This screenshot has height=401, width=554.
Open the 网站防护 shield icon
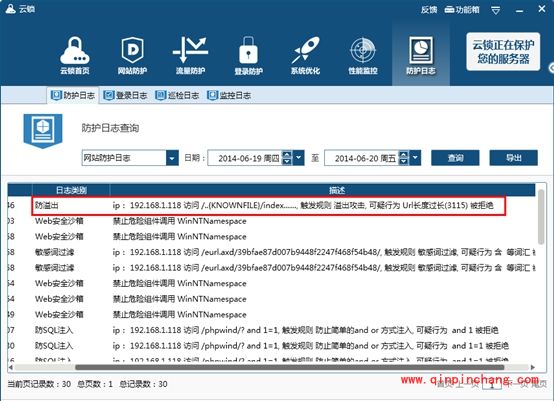point(132,55)
